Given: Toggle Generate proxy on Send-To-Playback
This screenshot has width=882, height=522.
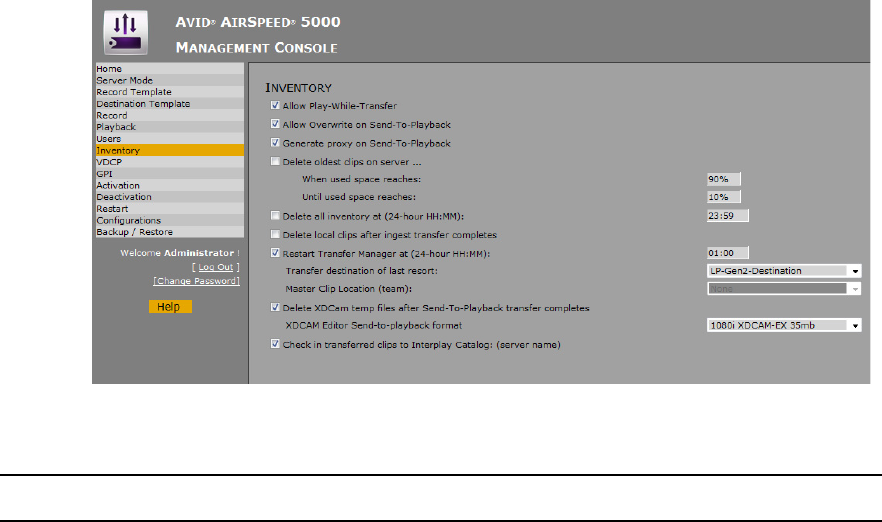Looking at the screenshot, I should coord(275,143).
